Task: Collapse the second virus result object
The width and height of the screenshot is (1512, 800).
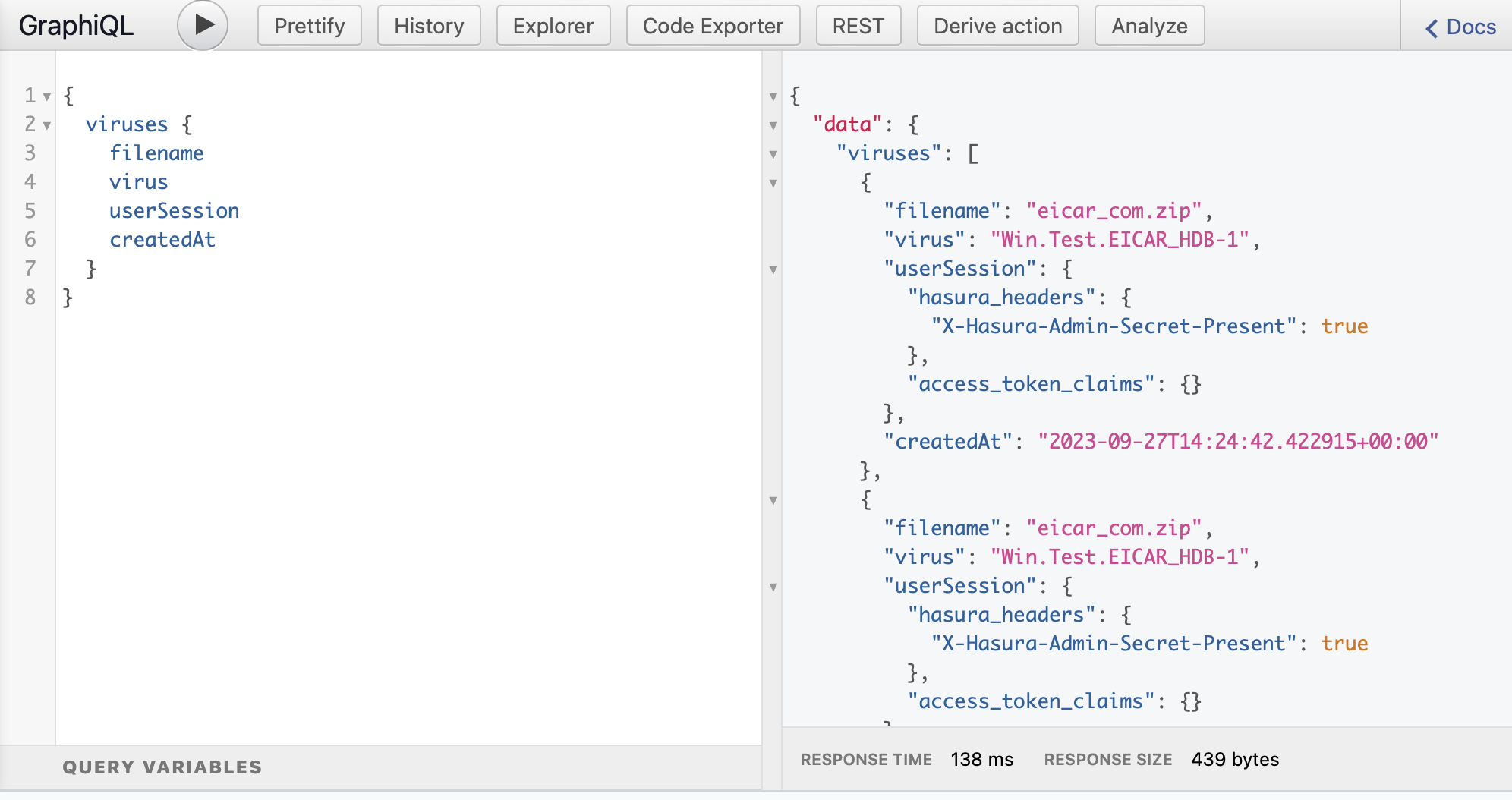Action: [774, 502]
